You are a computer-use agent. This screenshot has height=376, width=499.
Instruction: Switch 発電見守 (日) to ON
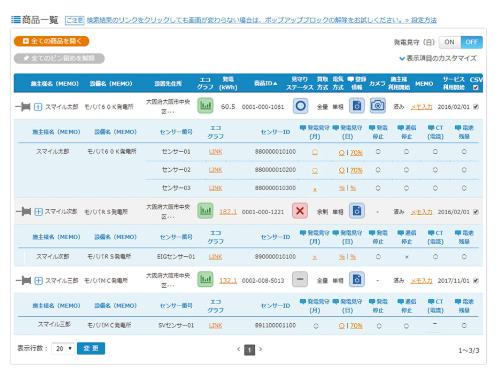(x=449, y=42)
